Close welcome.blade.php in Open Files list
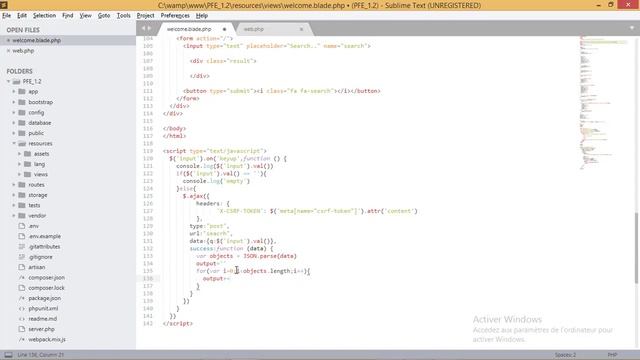The image size is (640, 360). [8, 40]
